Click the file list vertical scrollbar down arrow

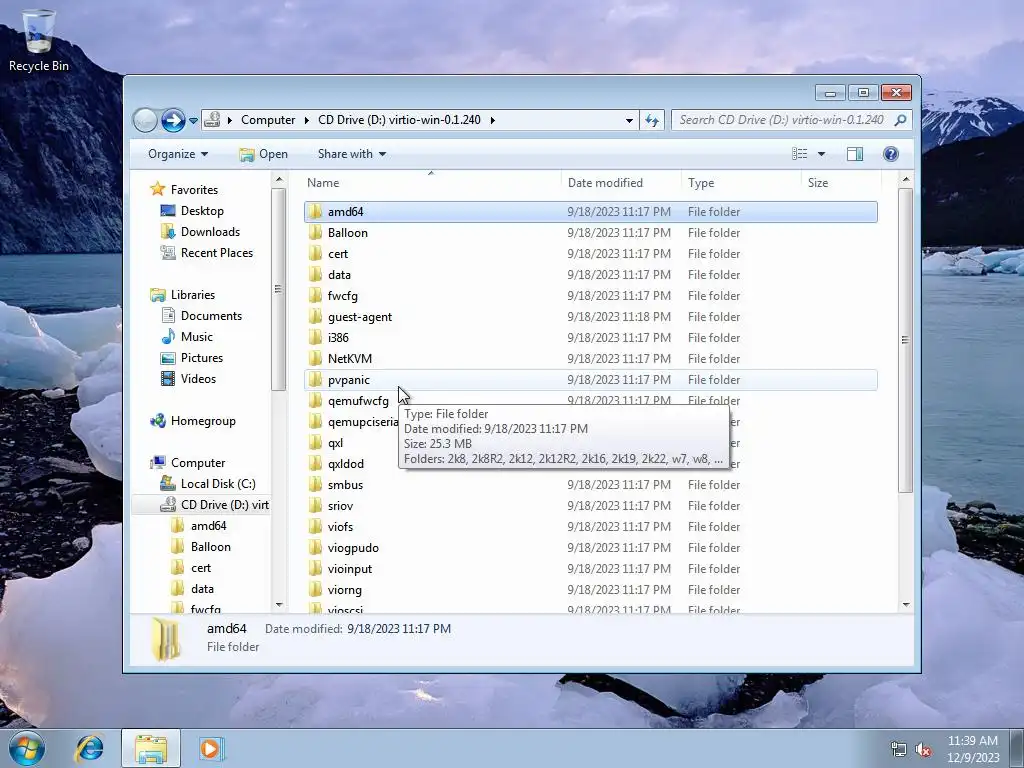pyautogui.click(x=906, y=605)
